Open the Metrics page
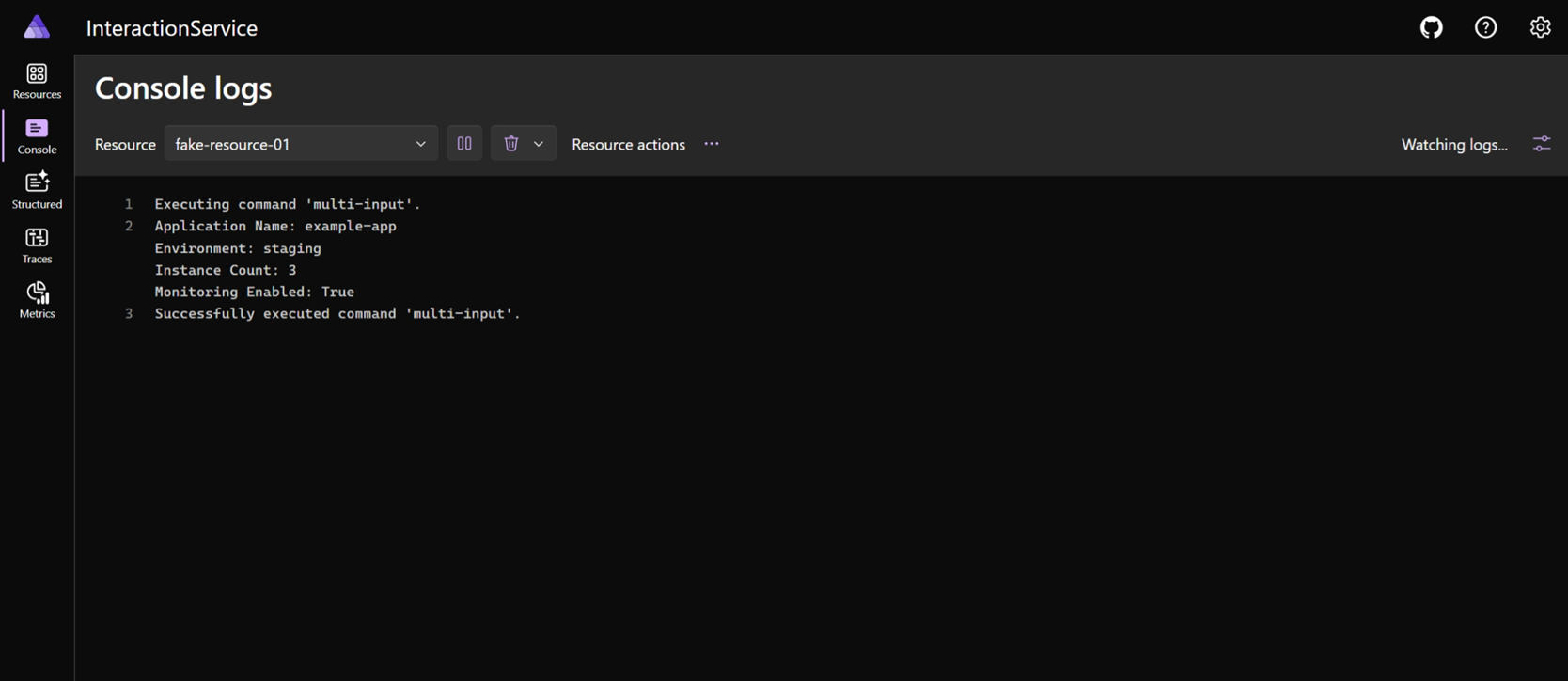This screenshot has width=1568, height=681. coord(37,300)
